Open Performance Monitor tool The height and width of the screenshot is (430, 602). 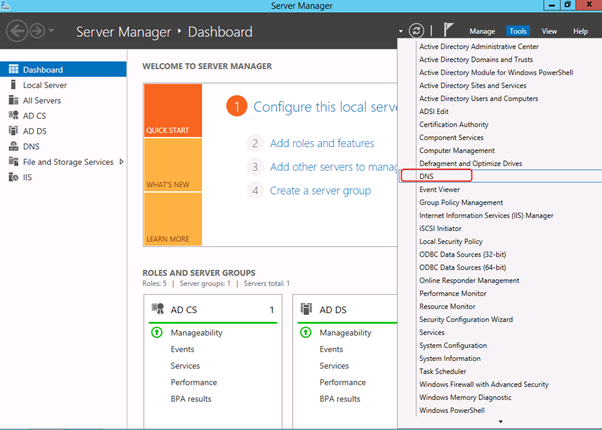click(453, 293)
